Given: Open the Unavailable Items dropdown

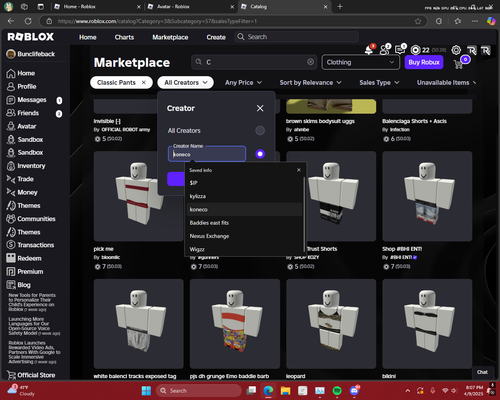Looking at the screenshot, I should click(x=446, y=82).
